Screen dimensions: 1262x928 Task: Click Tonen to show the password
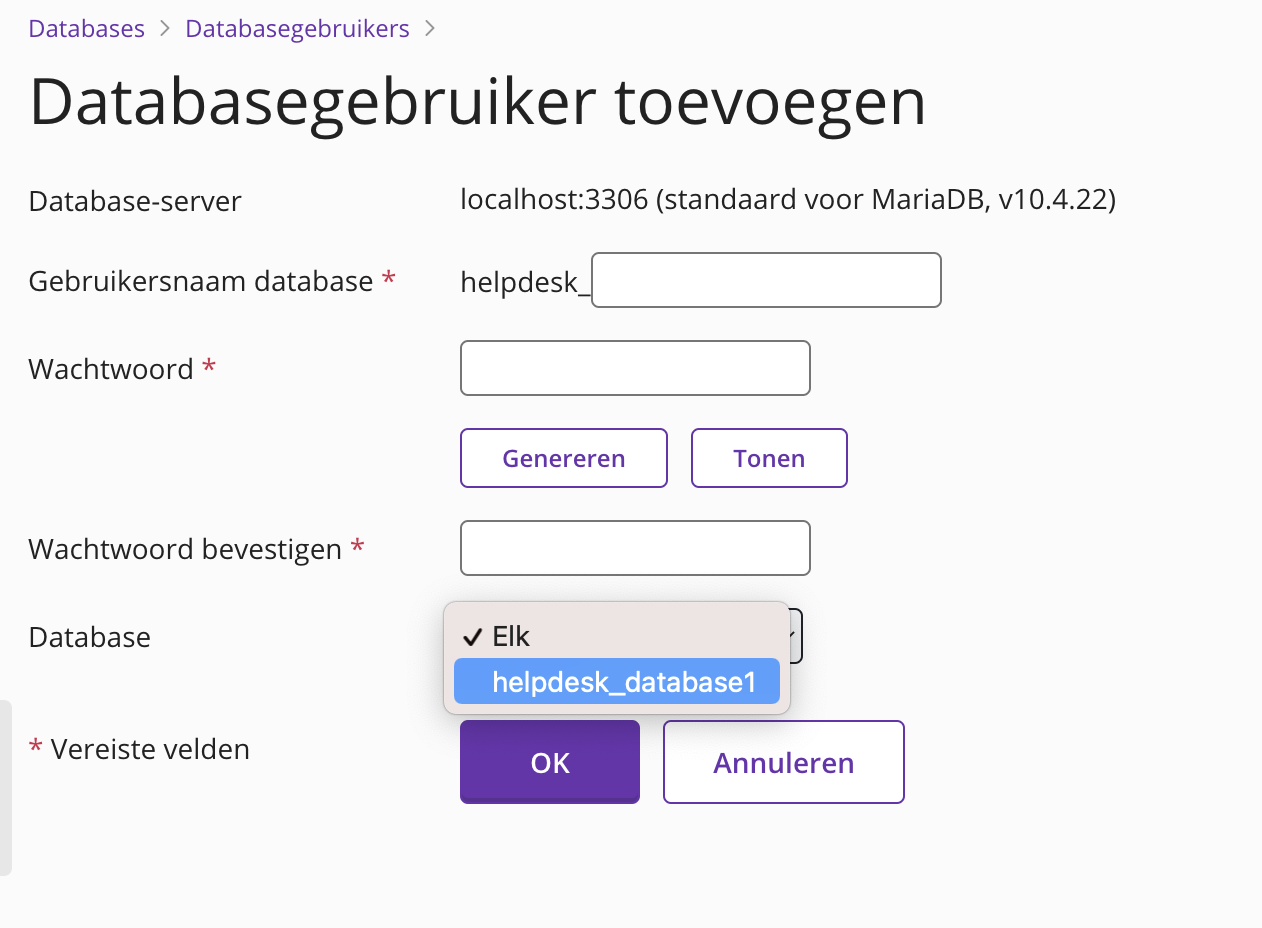tap(768, 458)
